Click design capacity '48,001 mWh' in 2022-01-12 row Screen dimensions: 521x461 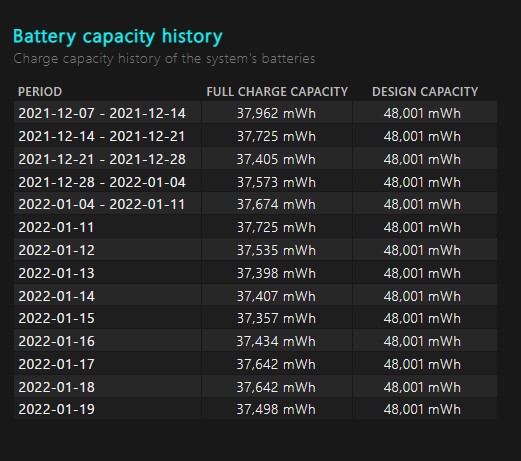click(x=422, y=250)
